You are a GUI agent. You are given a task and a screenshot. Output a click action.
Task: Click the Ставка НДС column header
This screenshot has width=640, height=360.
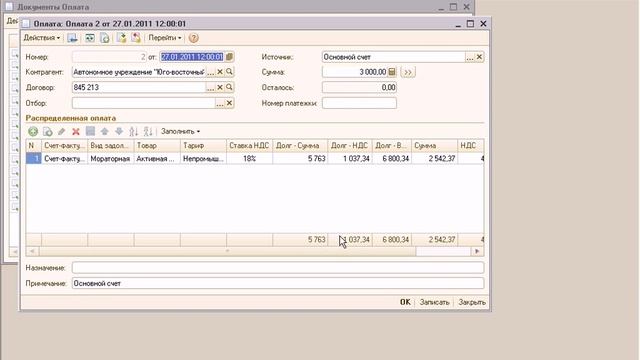[249, 146]
